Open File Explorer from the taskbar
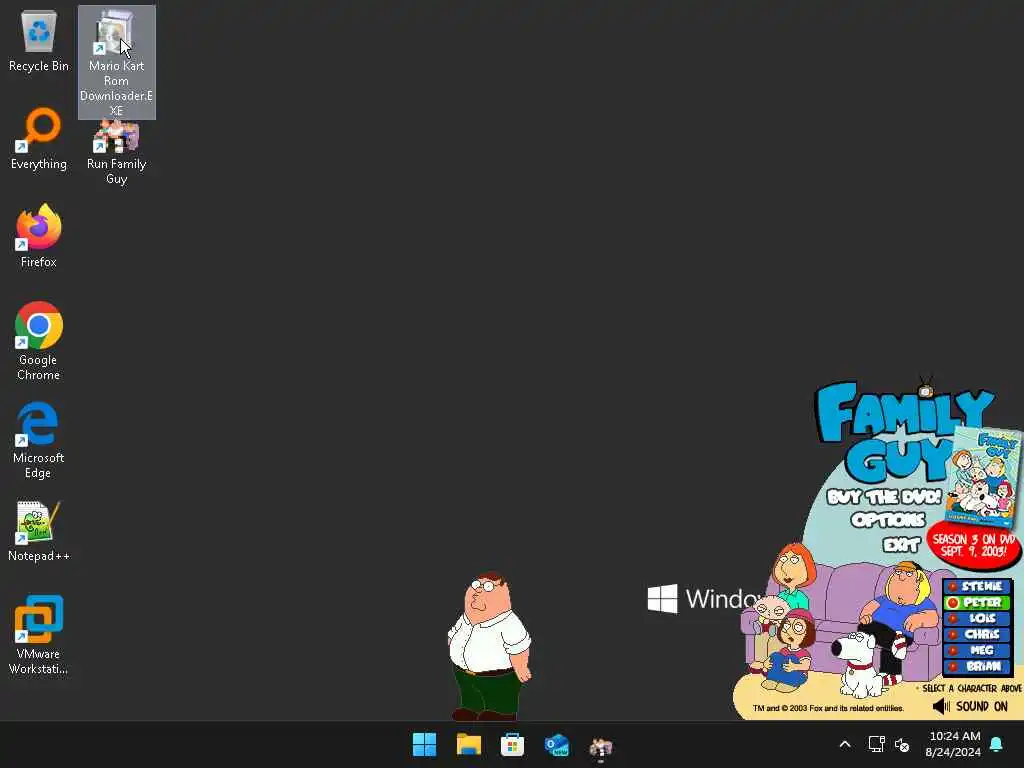1024x768 pixels. pos(469,744)
